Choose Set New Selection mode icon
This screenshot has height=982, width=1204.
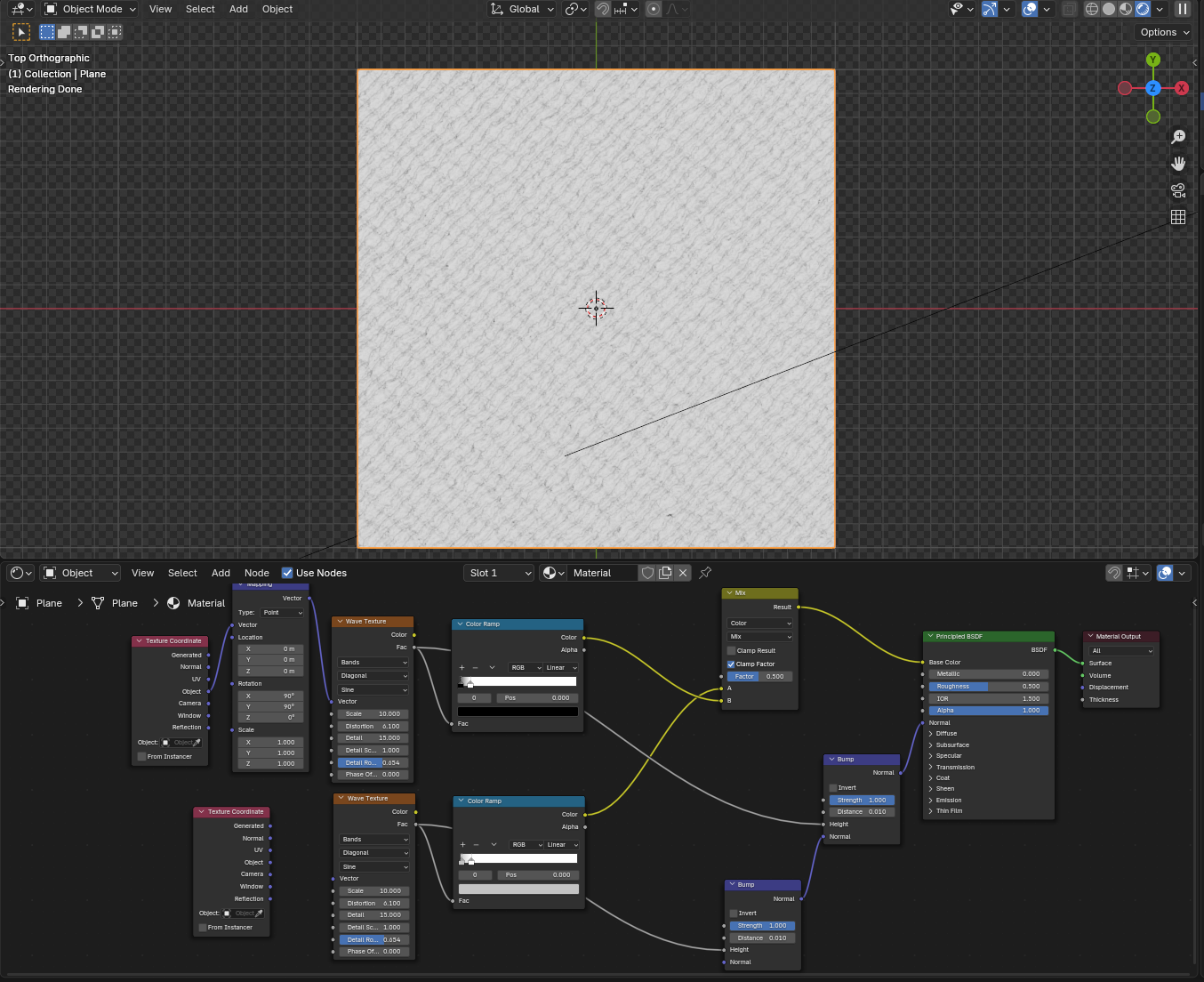pyautogui.click(x=47, y=32)
